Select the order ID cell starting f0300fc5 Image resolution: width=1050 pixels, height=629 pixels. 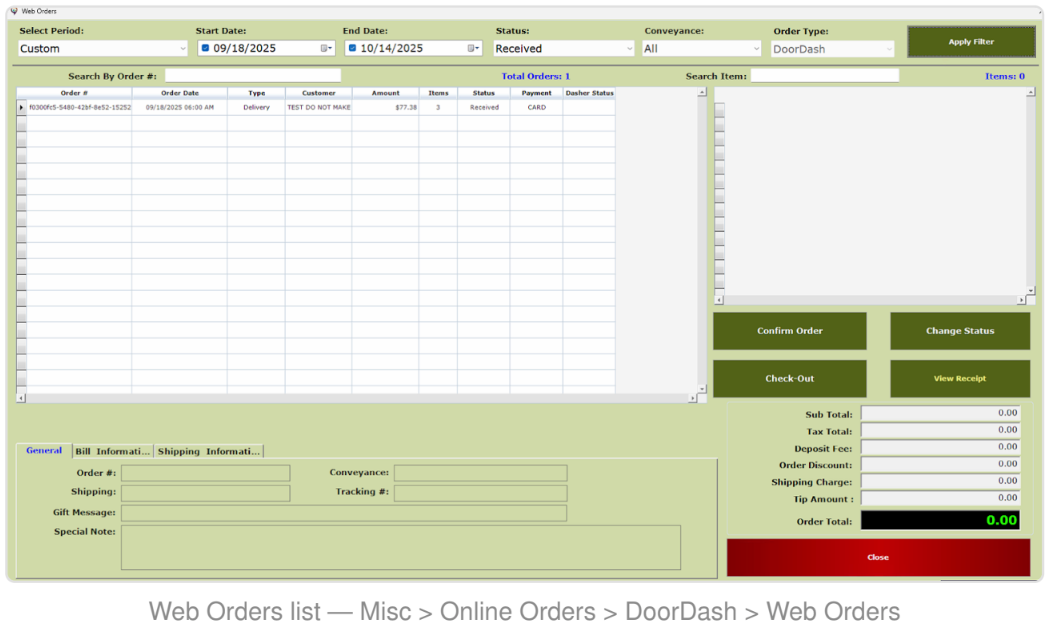point(80,107)
